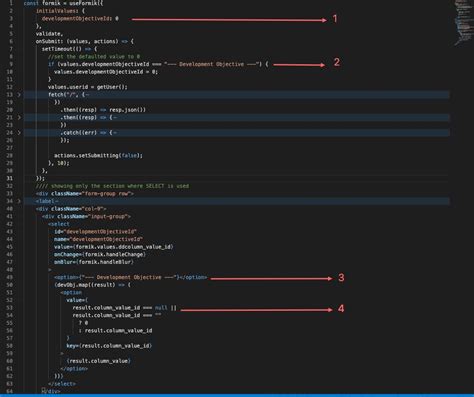Expand the folded .catch((err) block on line 24
474x397 pixels.
click(19, 133)
